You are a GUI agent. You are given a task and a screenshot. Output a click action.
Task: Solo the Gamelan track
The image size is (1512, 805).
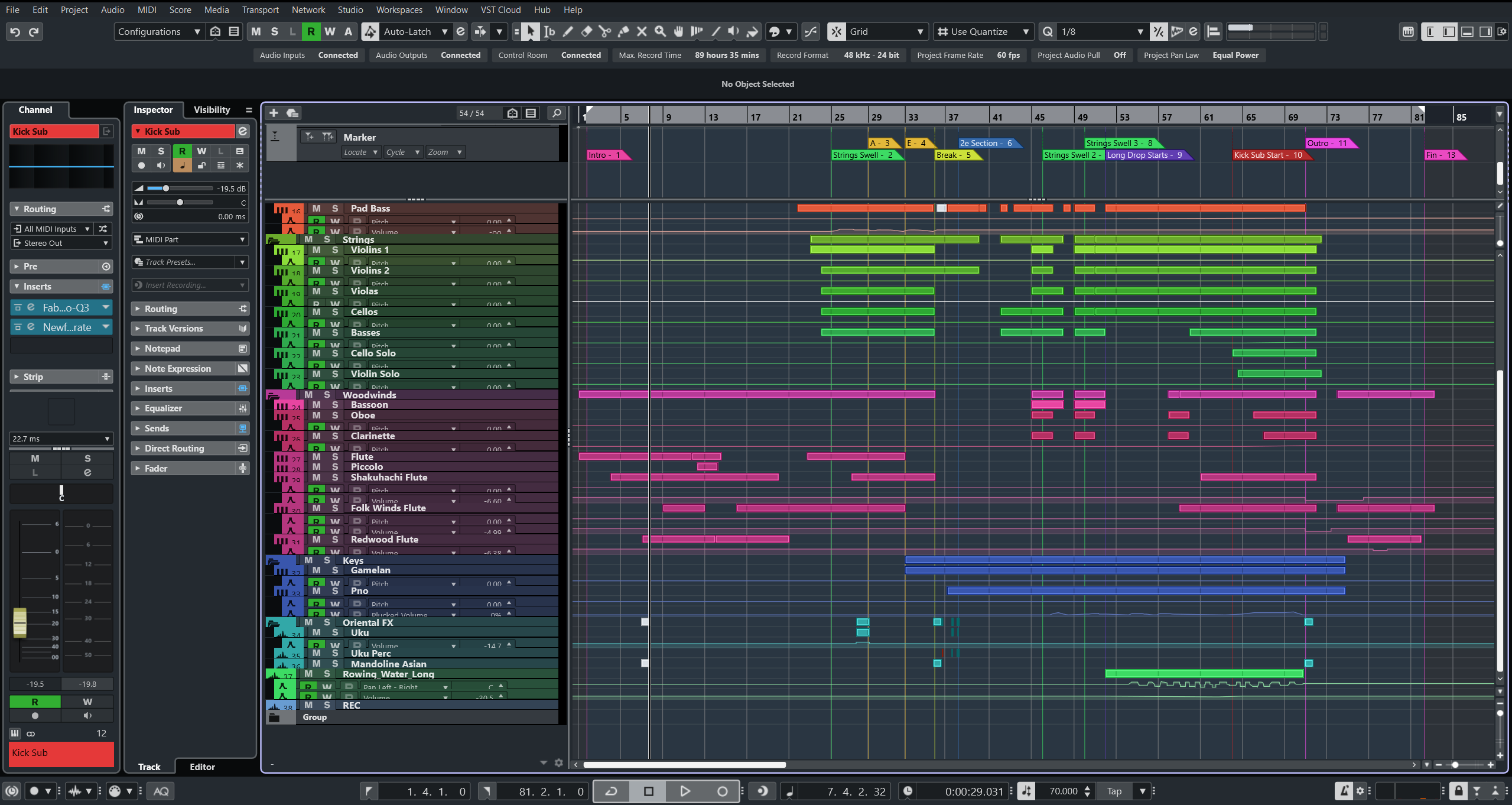[335, 570]
